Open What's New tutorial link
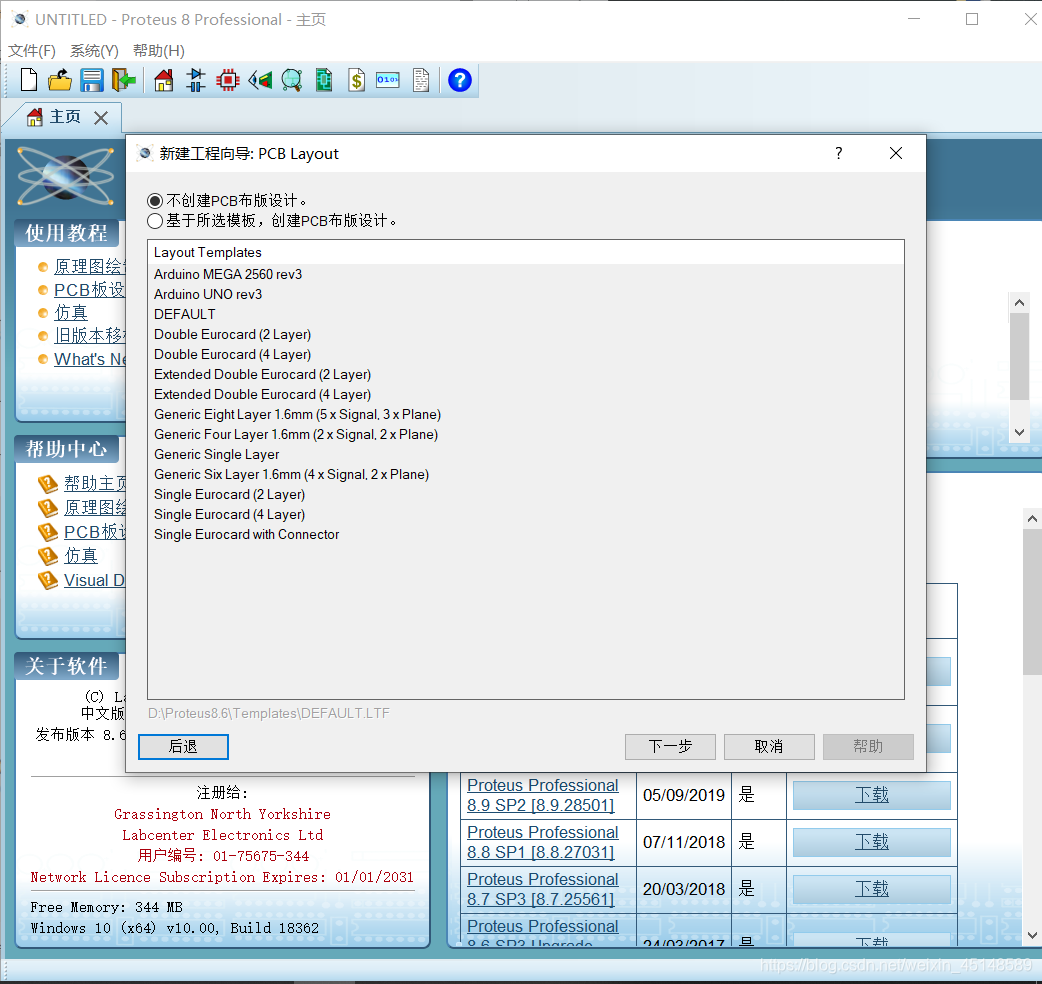 90,359
